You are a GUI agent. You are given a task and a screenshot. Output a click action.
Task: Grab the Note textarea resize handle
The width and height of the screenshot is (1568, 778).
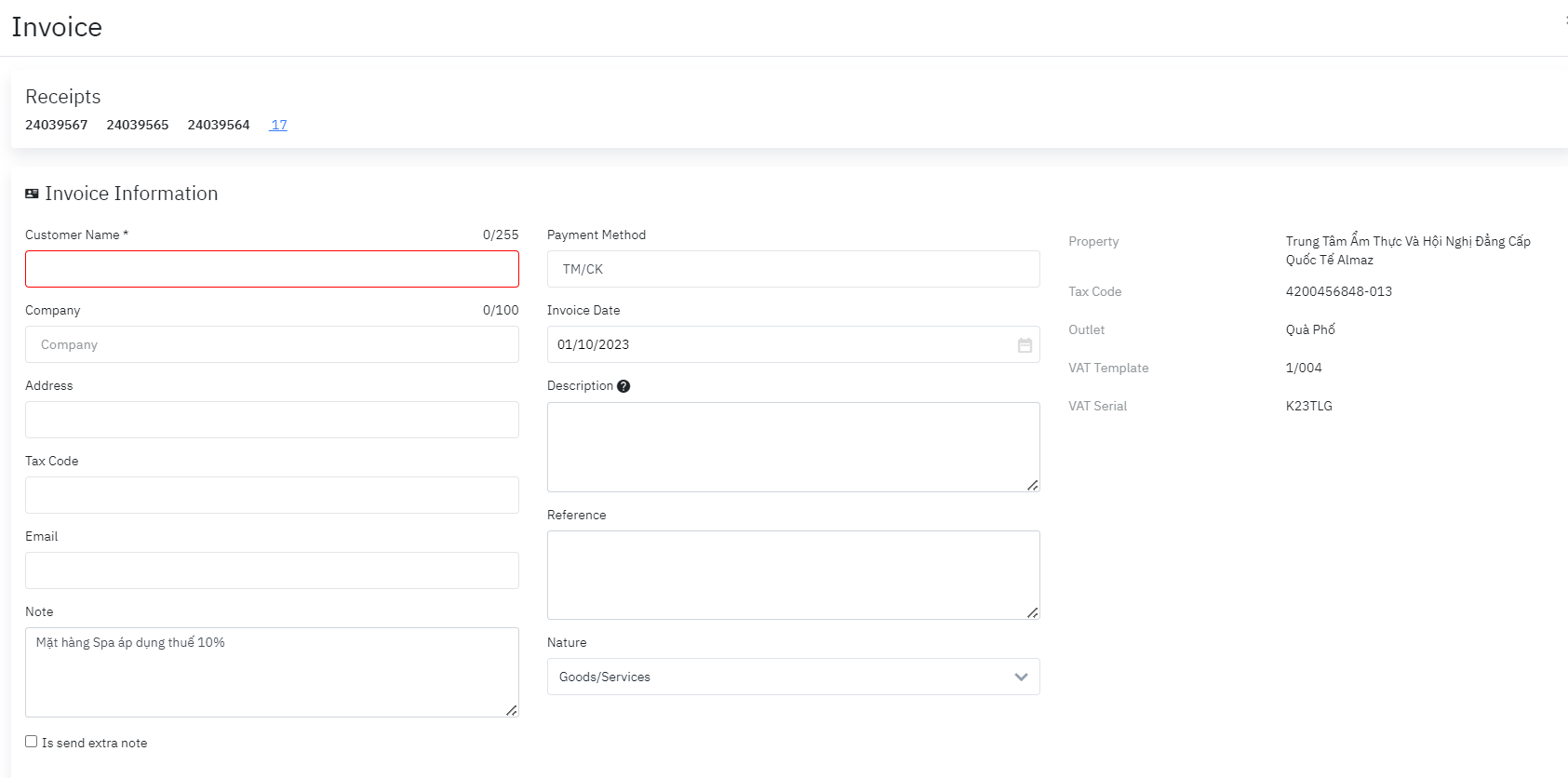[511, 710]
